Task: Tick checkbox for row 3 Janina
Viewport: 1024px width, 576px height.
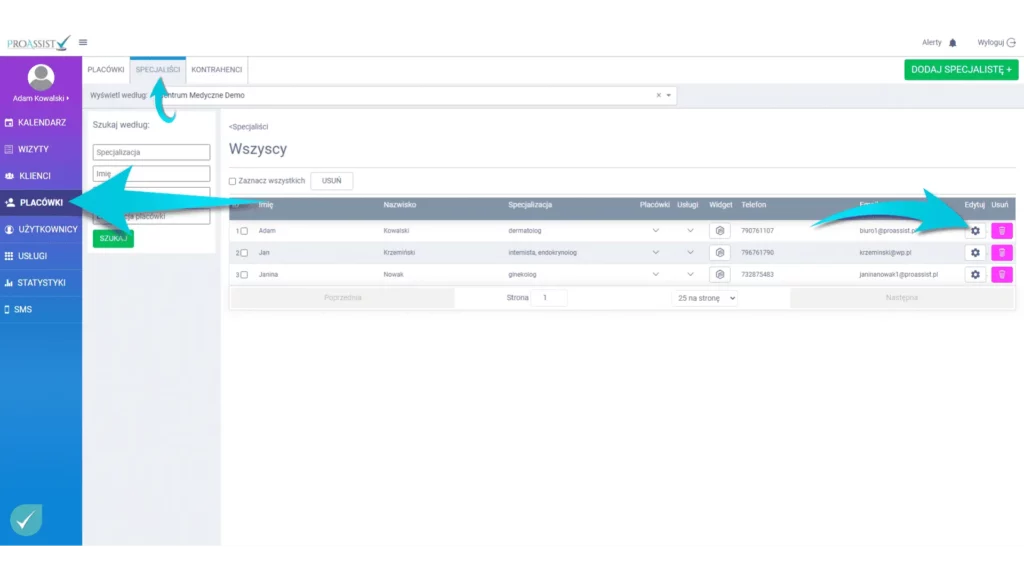Action: 244,274
